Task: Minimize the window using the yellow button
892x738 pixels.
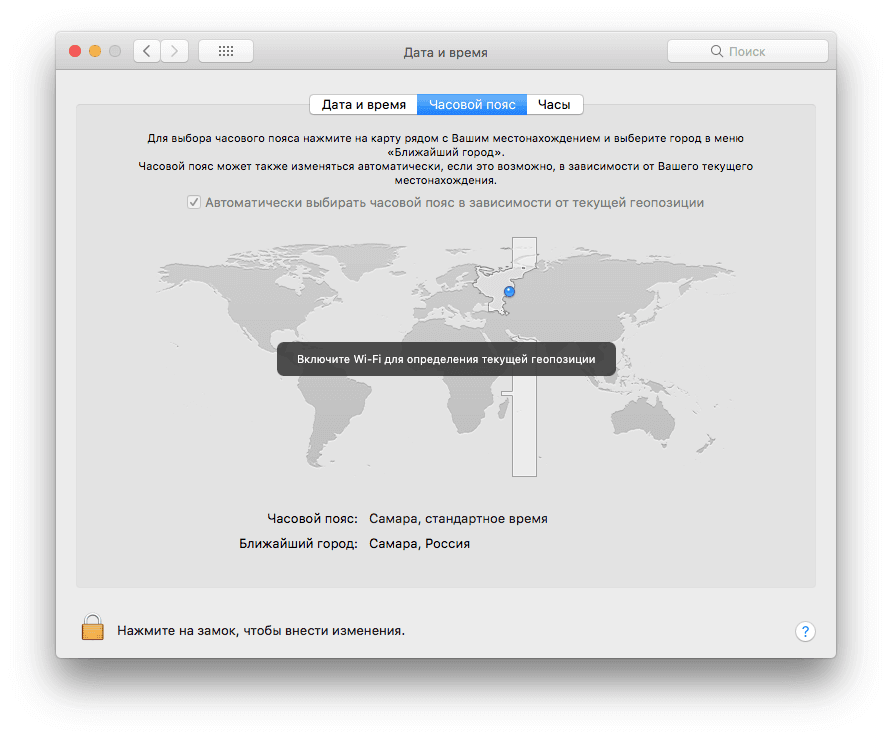Action: 95,51
